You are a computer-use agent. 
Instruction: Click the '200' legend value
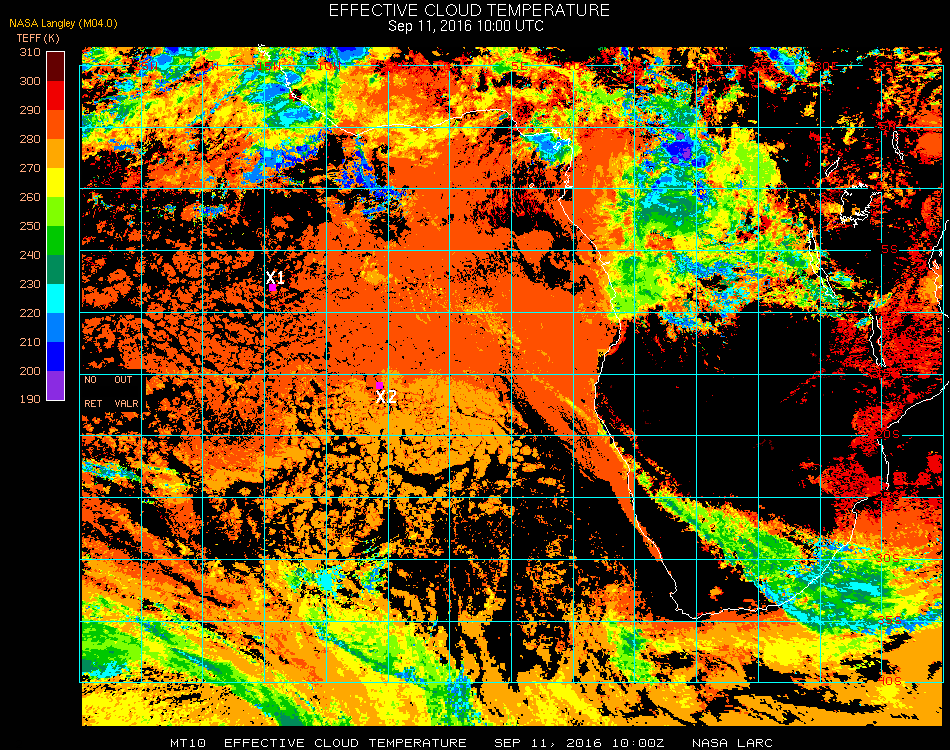click(30, 371)
